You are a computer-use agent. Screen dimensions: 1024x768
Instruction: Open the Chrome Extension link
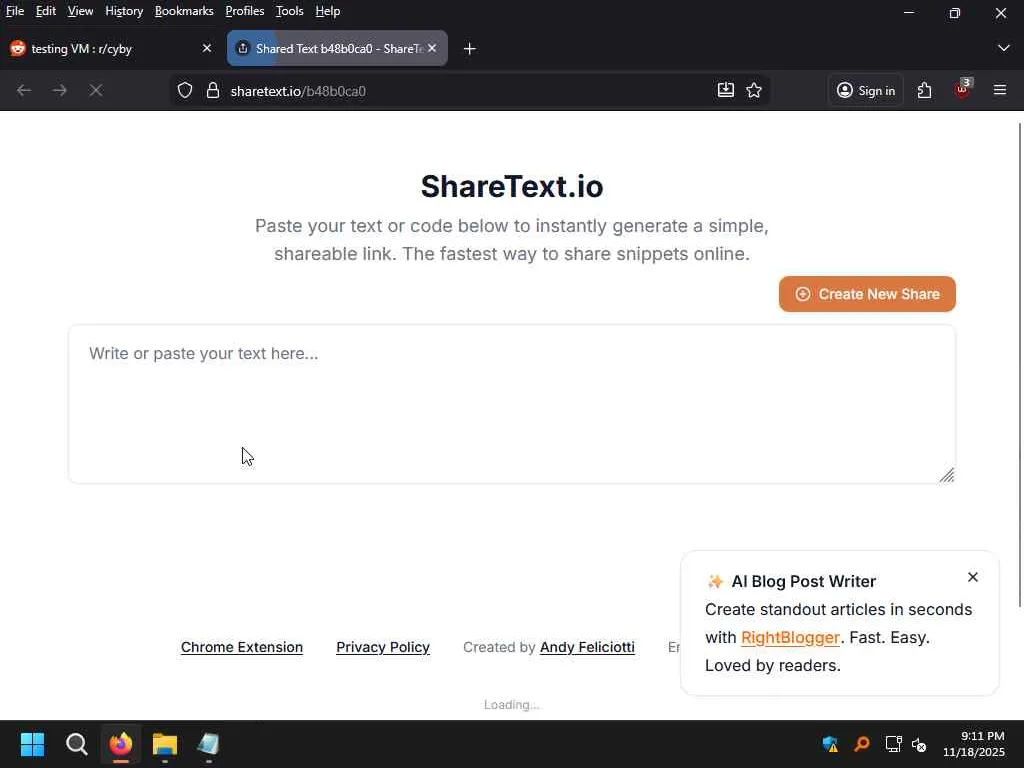coord(242,647)
